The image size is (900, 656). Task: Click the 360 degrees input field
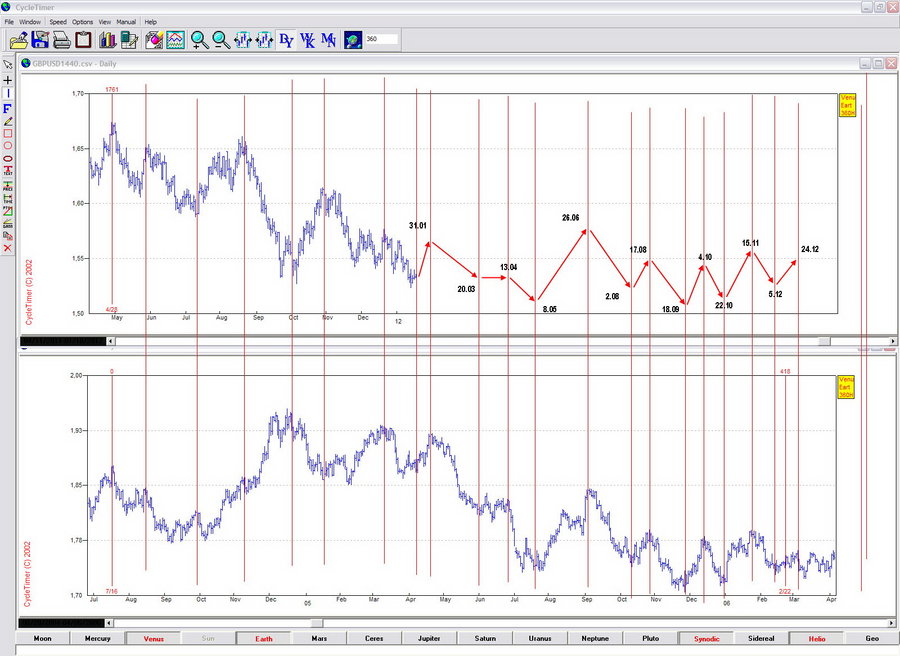tap(381, 40)
